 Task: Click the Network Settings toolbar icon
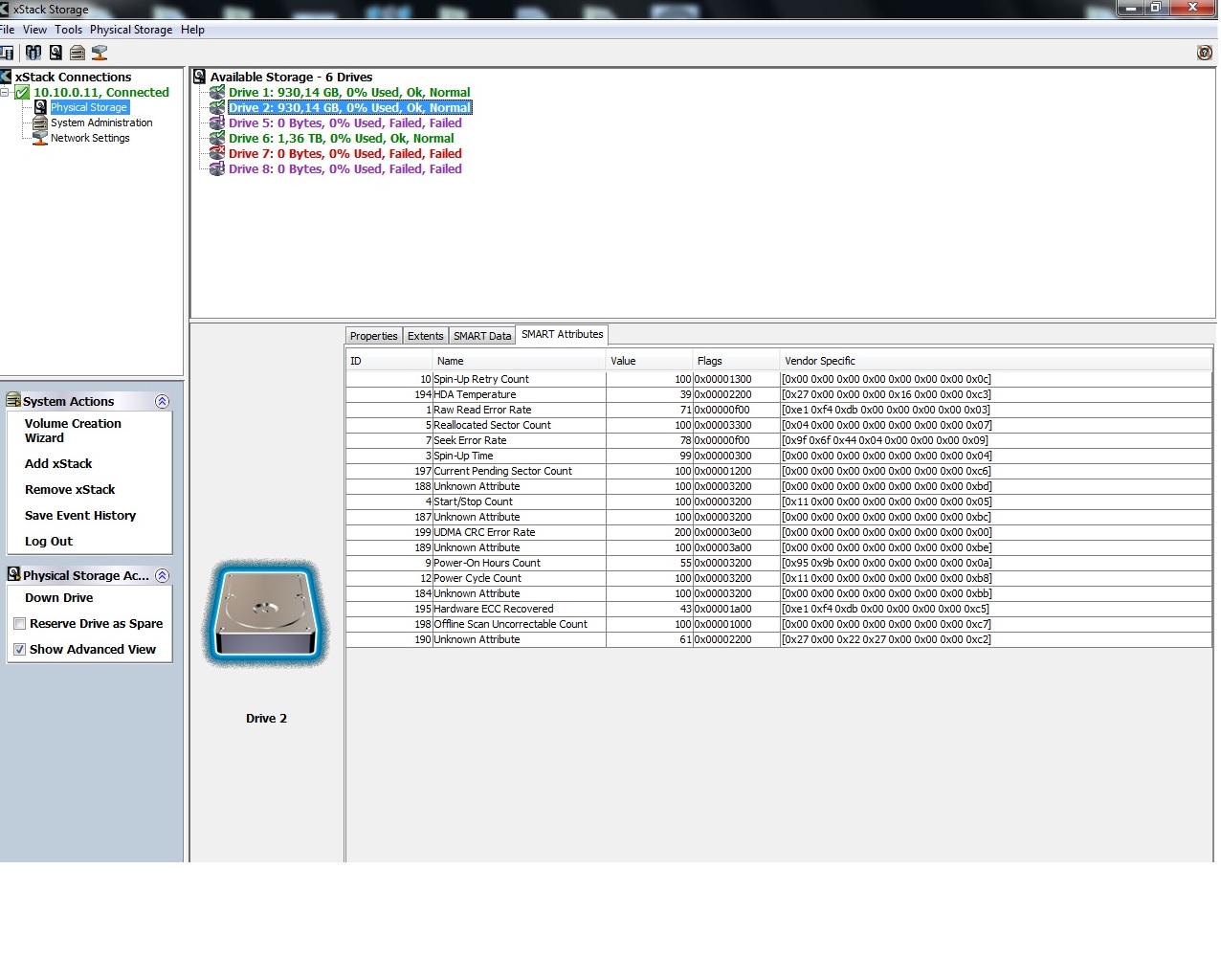coord(99,53)
